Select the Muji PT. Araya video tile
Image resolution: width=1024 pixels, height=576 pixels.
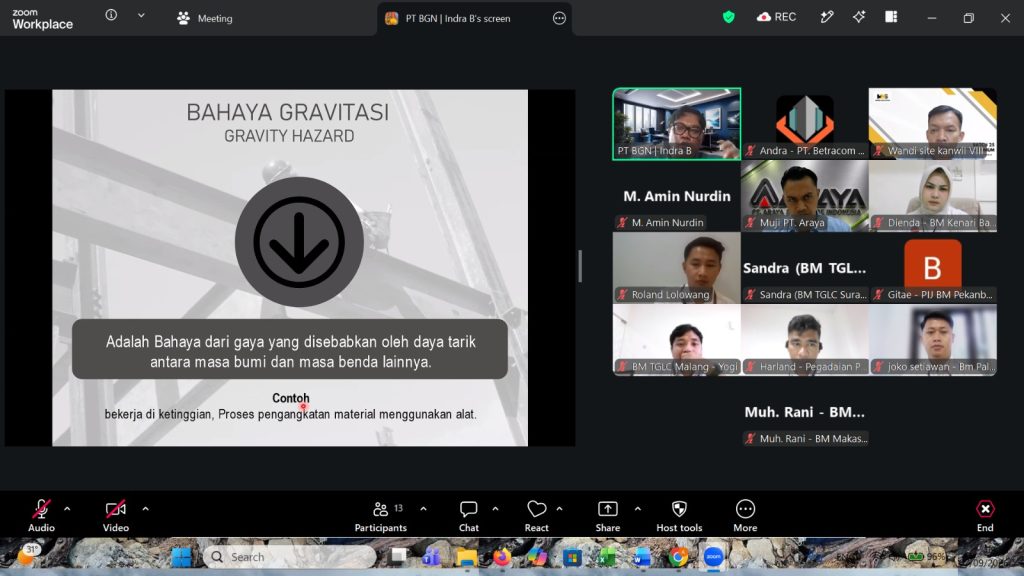(805, 196)
